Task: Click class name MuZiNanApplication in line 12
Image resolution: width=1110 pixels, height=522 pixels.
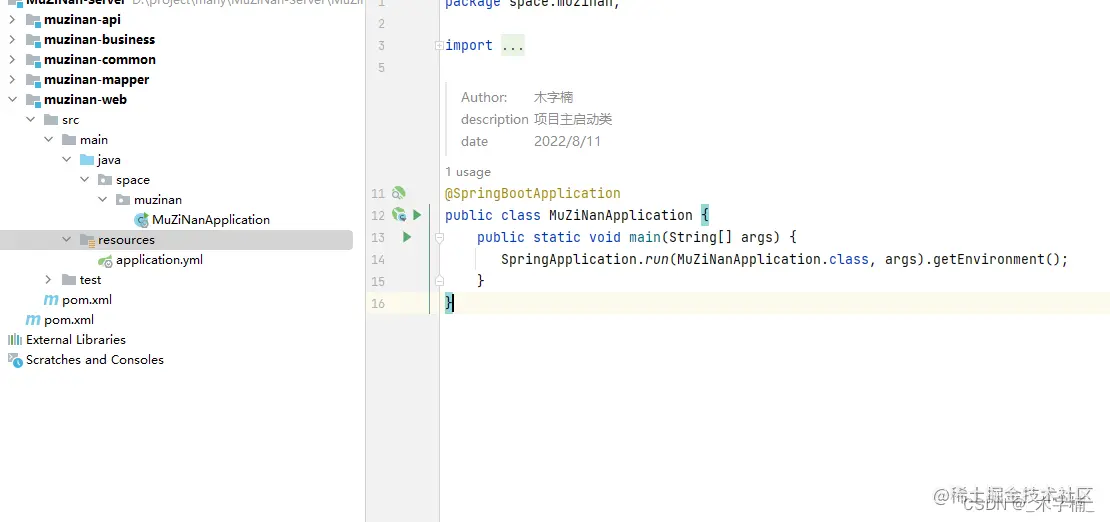Action: click(621, 215)
